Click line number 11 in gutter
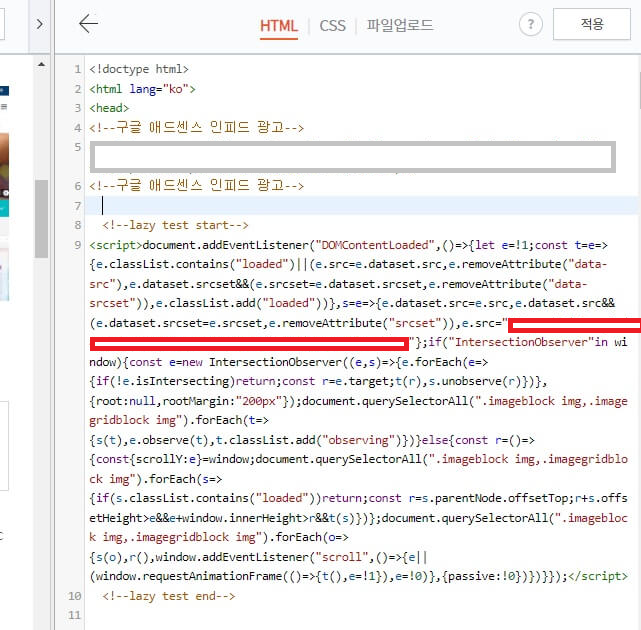 [x=75, y=615]
